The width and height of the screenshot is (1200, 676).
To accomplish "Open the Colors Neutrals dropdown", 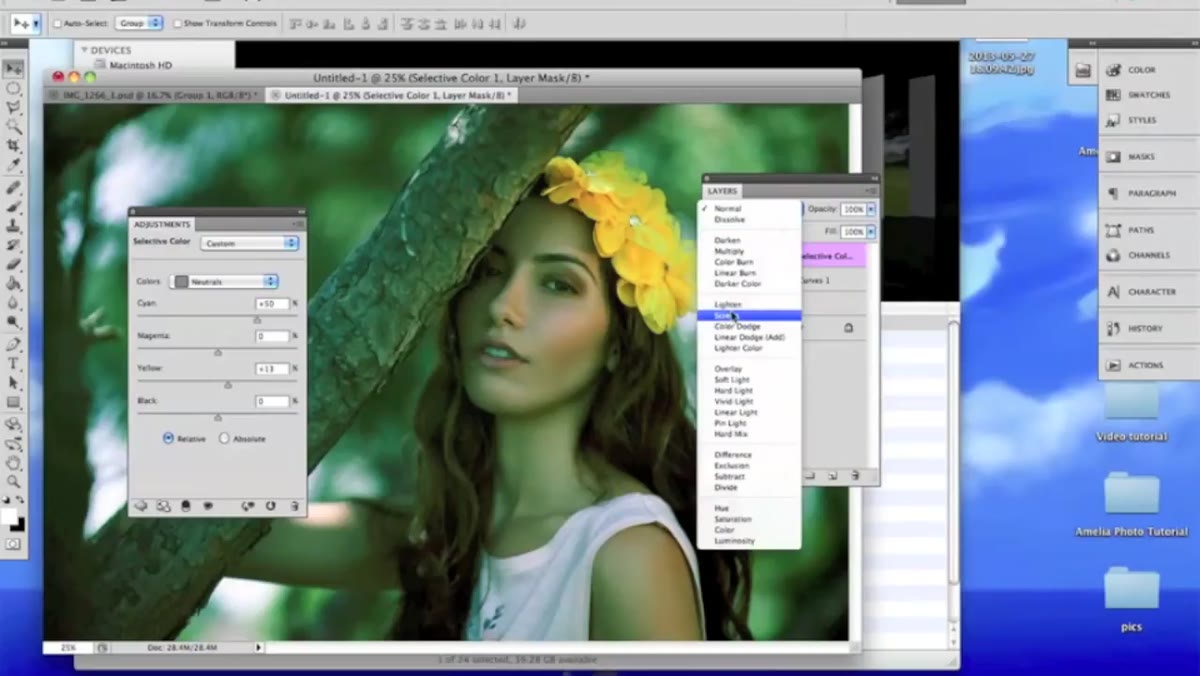I will [x=224, y=281].
